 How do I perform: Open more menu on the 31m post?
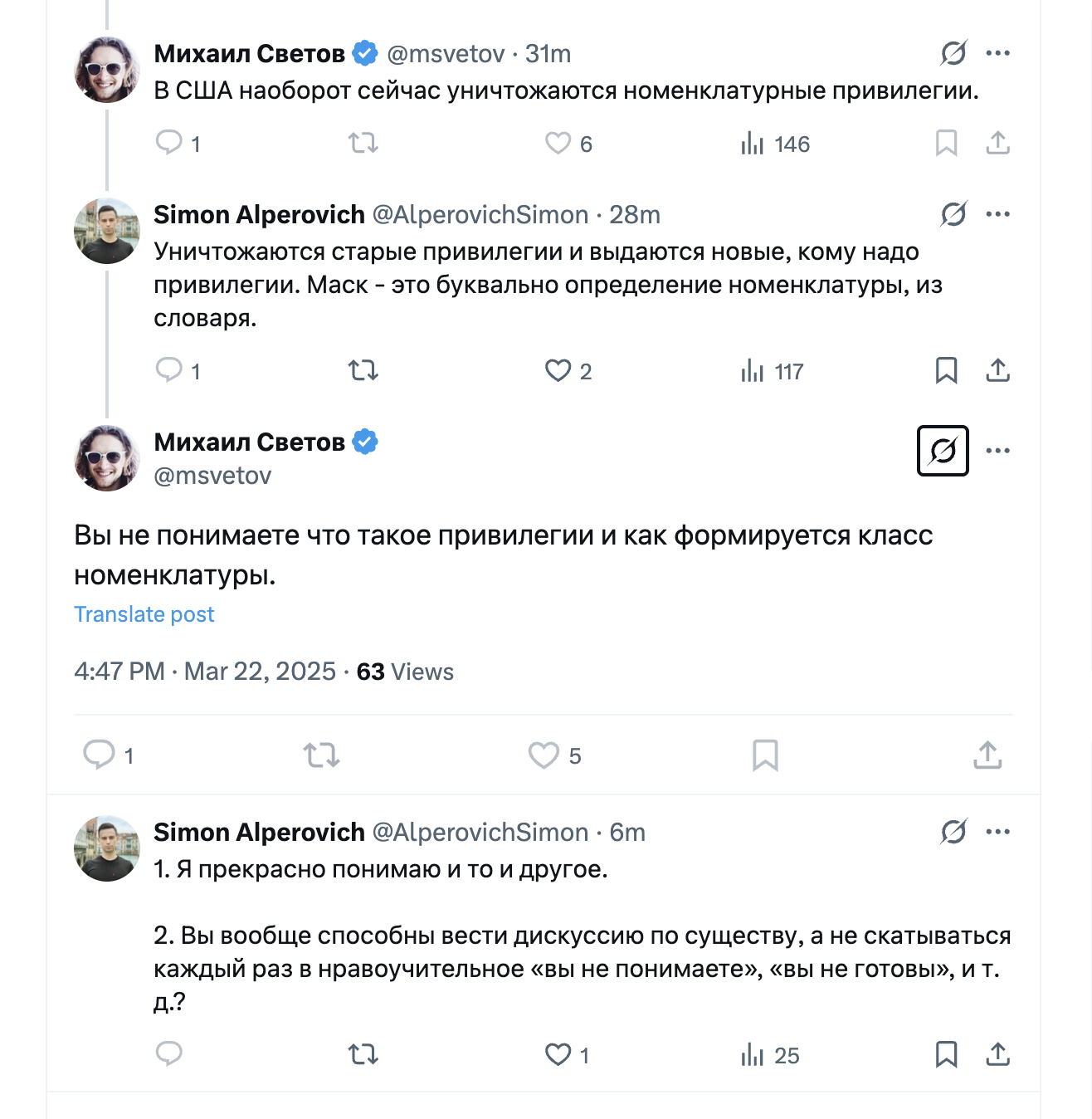tap(997, 53)
